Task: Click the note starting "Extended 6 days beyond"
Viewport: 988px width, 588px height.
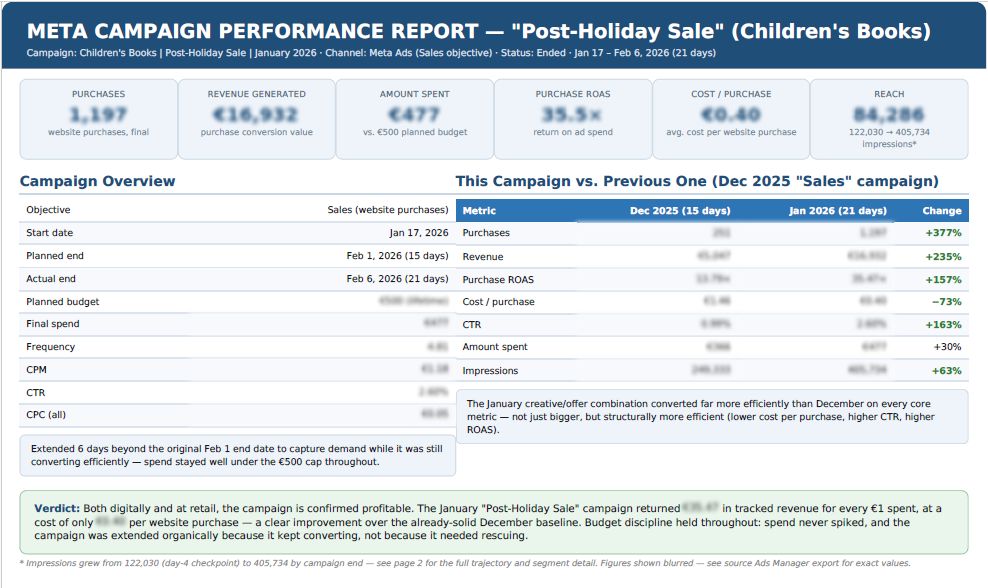Action: (237, 455)
